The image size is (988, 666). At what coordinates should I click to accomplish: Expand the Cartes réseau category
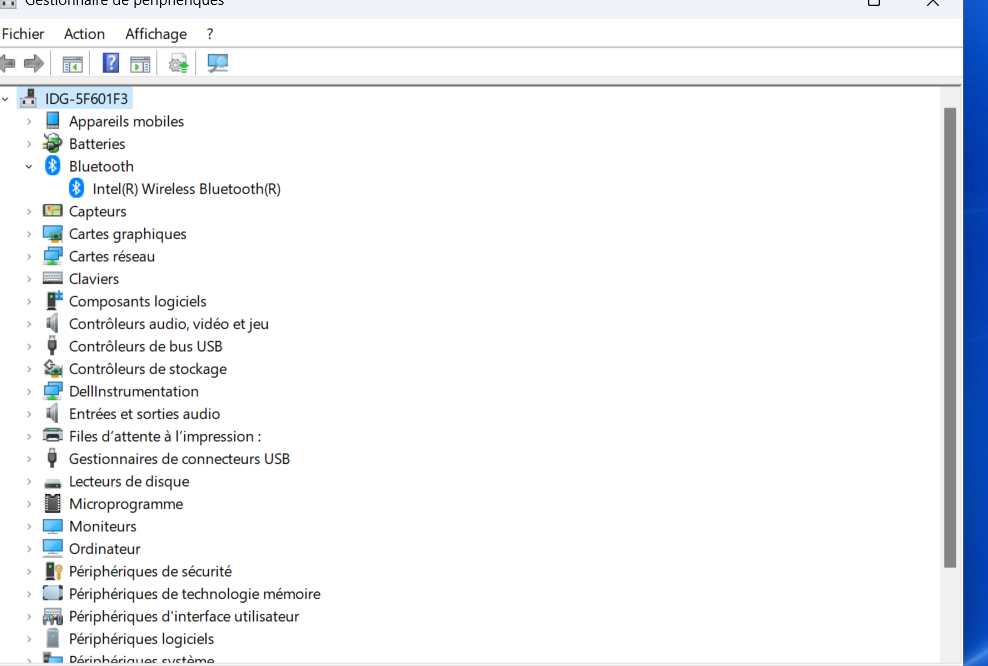point(29,256)
